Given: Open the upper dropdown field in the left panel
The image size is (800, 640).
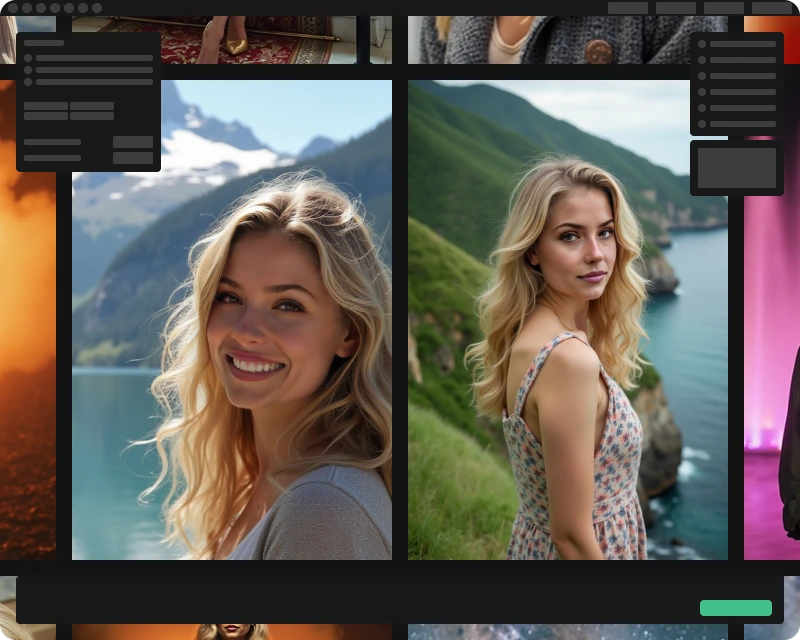Looking at the screenshot, I should (x=133, y=142).
